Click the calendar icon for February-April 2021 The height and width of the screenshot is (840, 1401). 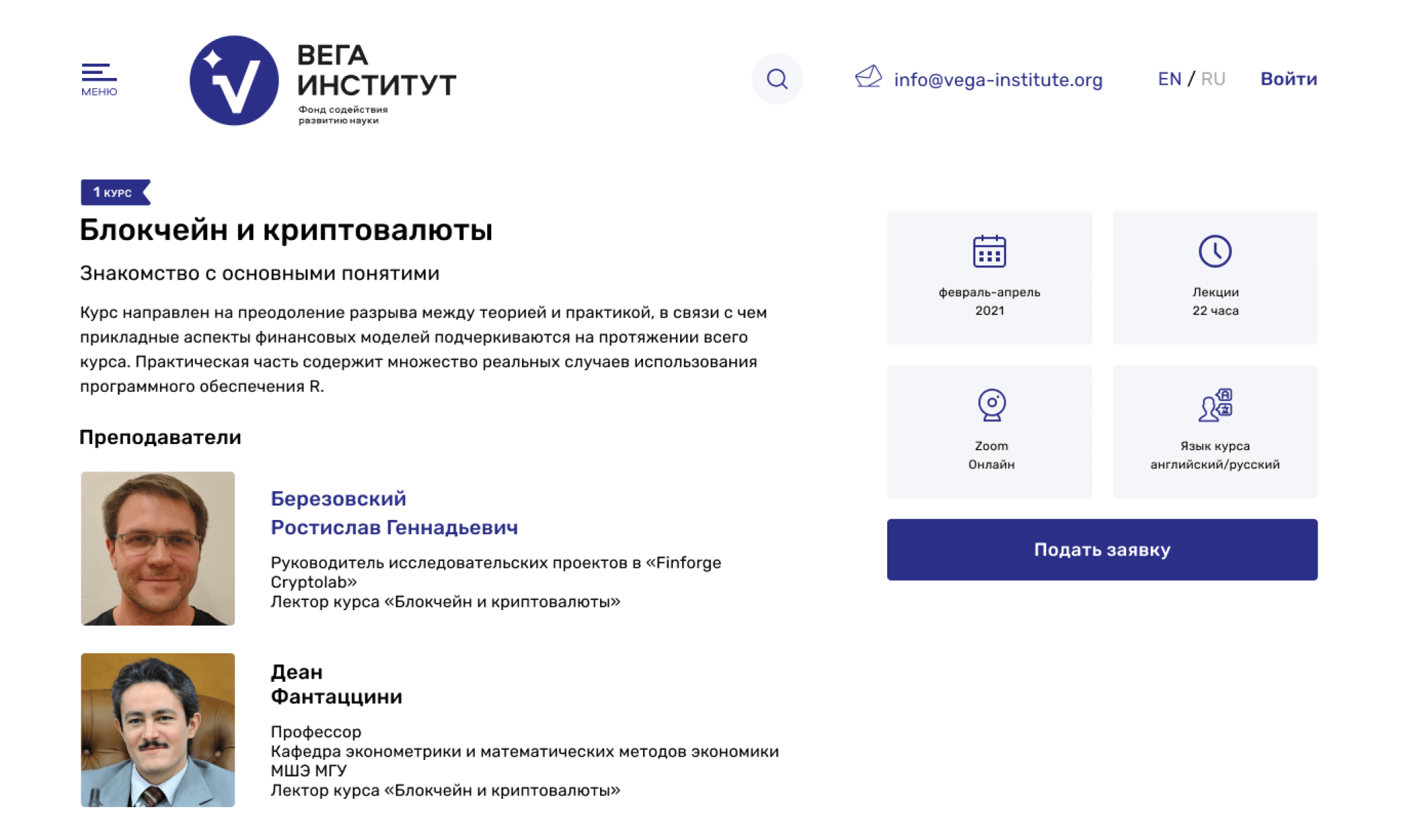click(x=989, y=251)
